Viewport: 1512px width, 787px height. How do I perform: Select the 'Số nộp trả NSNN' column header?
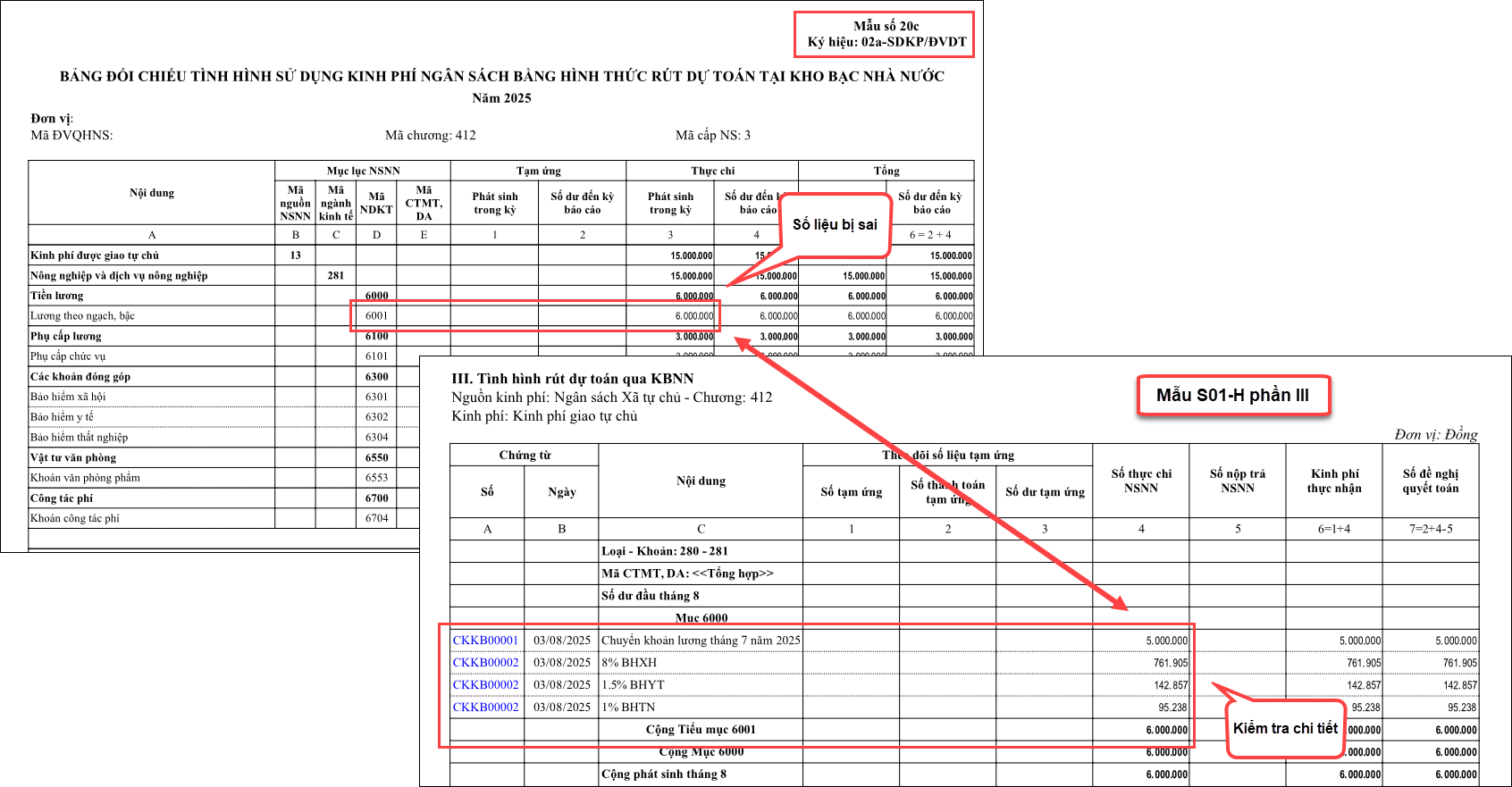click(1238, 481)
